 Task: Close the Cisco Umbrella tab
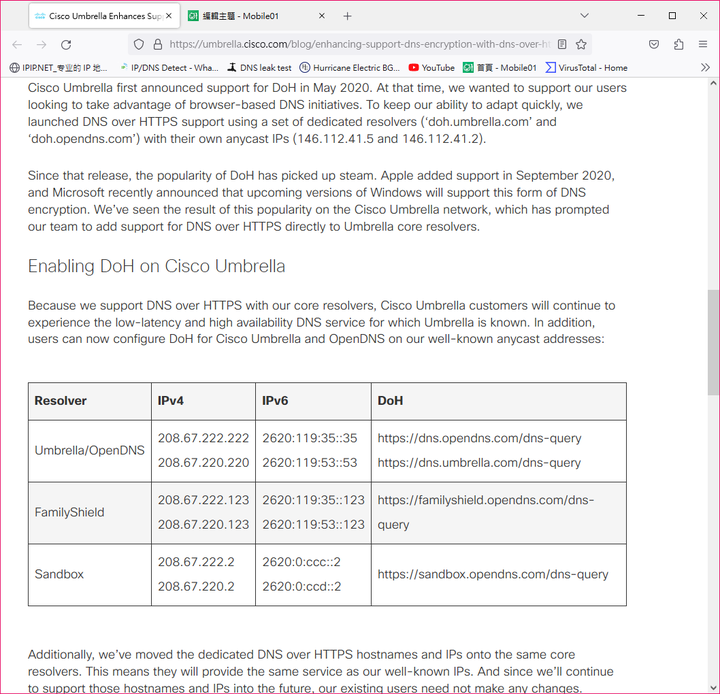click(x=169, y=16)
